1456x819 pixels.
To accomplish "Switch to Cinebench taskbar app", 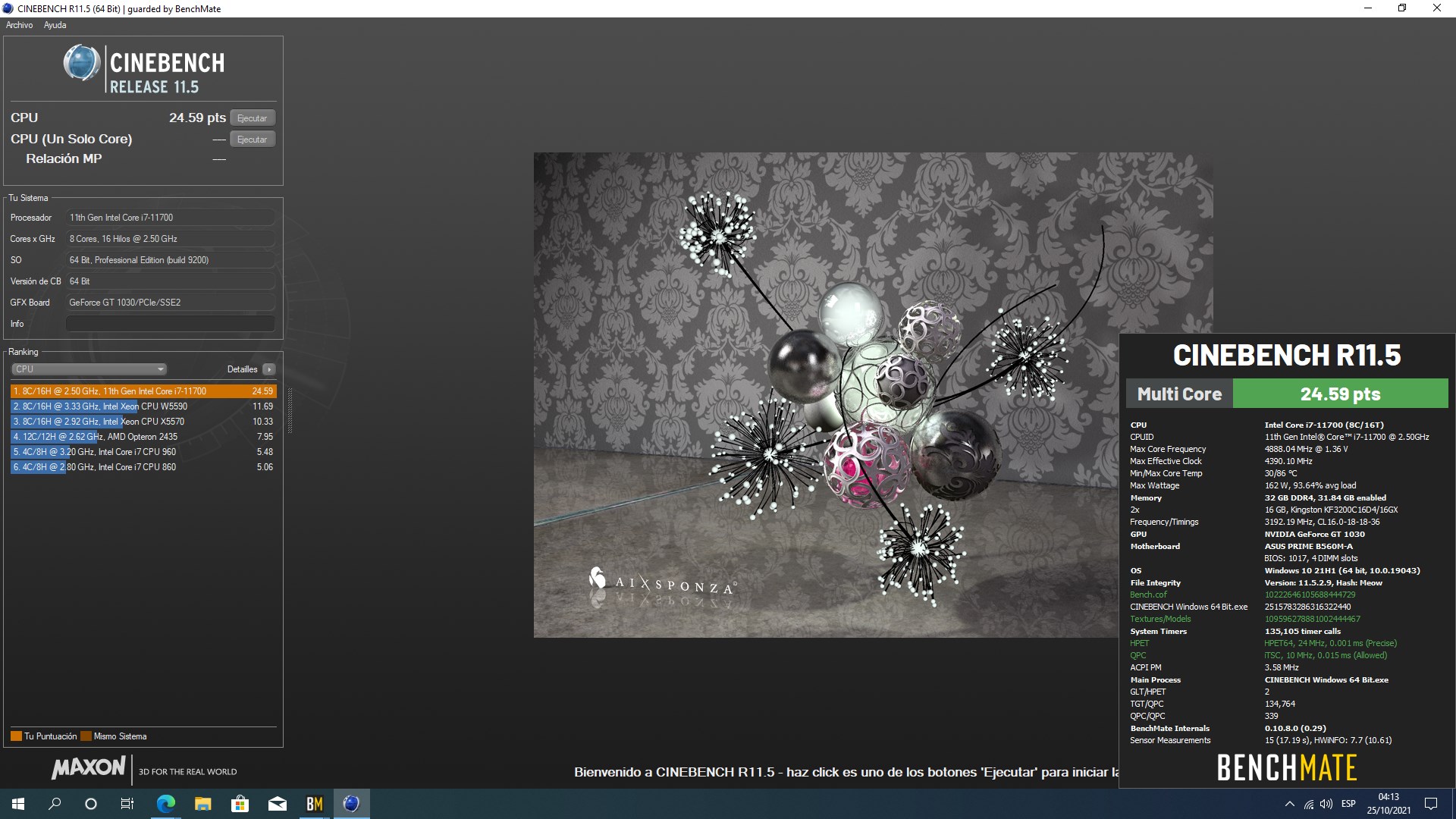I will click(351, 804).
